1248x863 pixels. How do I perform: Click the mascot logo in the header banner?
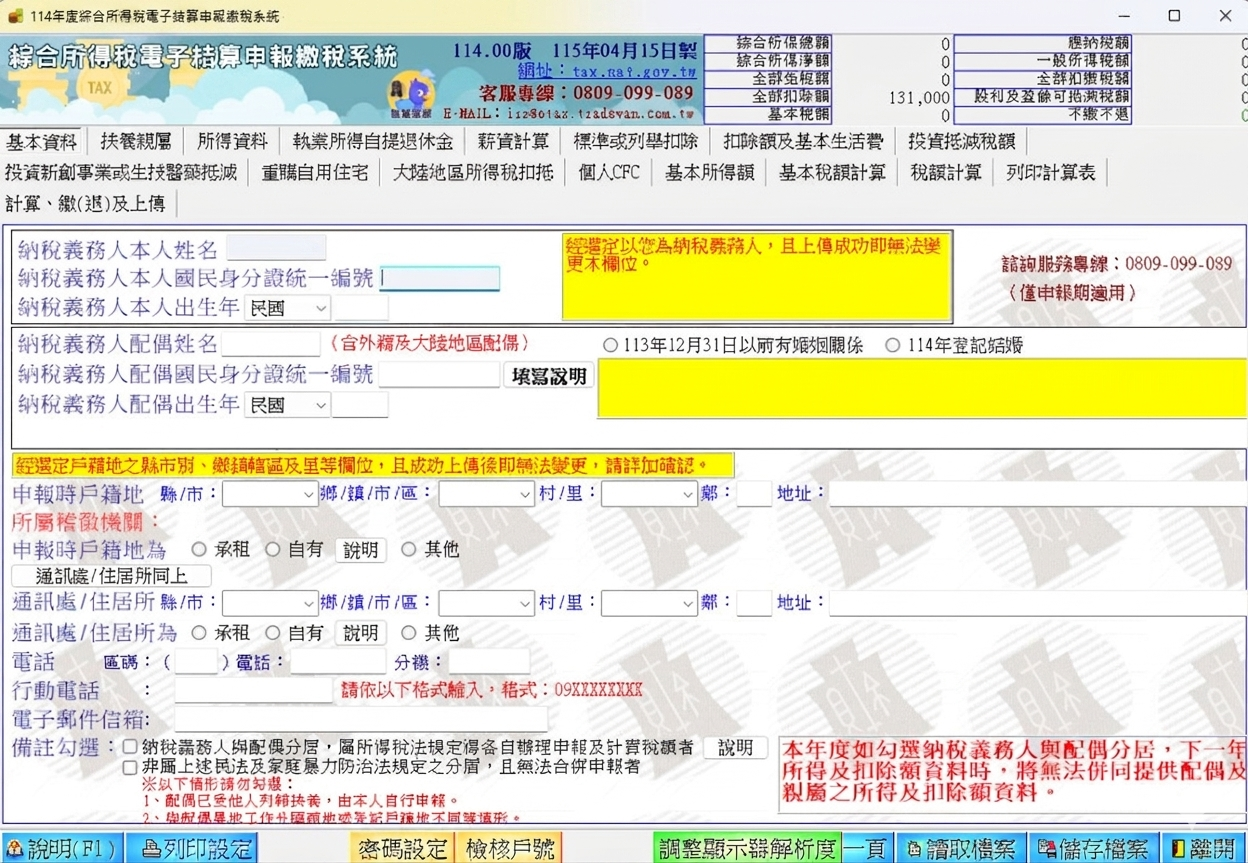(411, 95)
